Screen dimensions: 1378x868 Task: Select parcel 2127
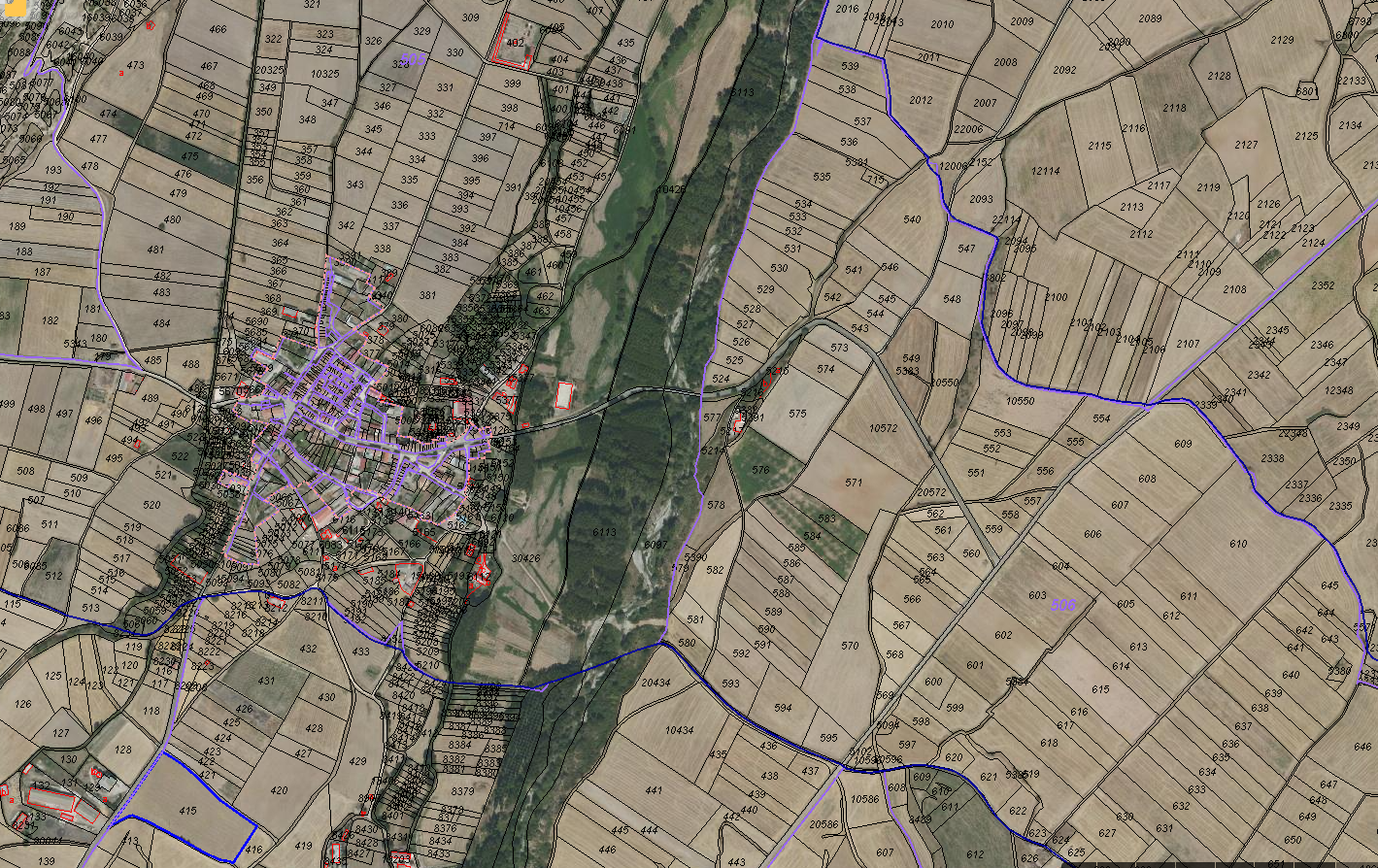coord(1246,145)
